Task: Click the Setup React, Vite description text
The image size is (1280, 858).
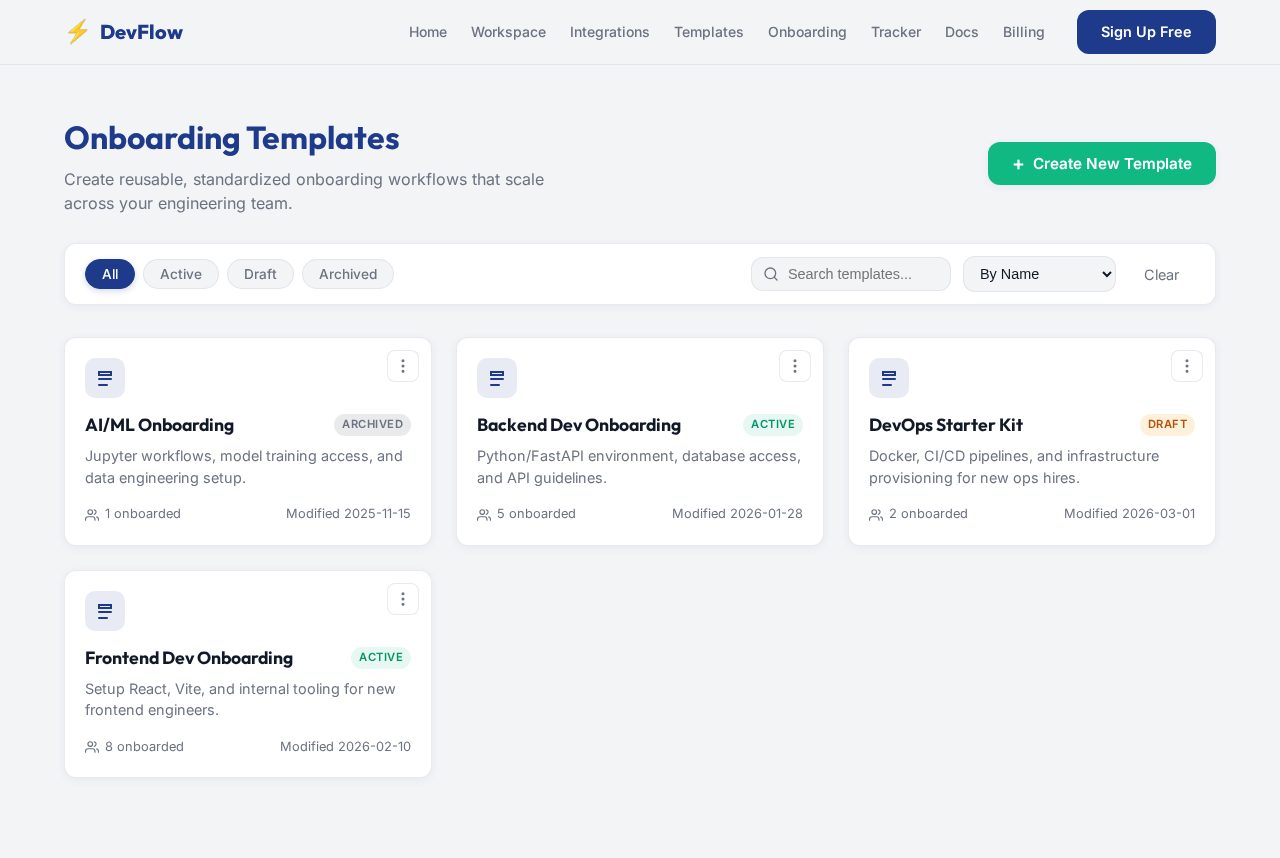Action: 240,700
